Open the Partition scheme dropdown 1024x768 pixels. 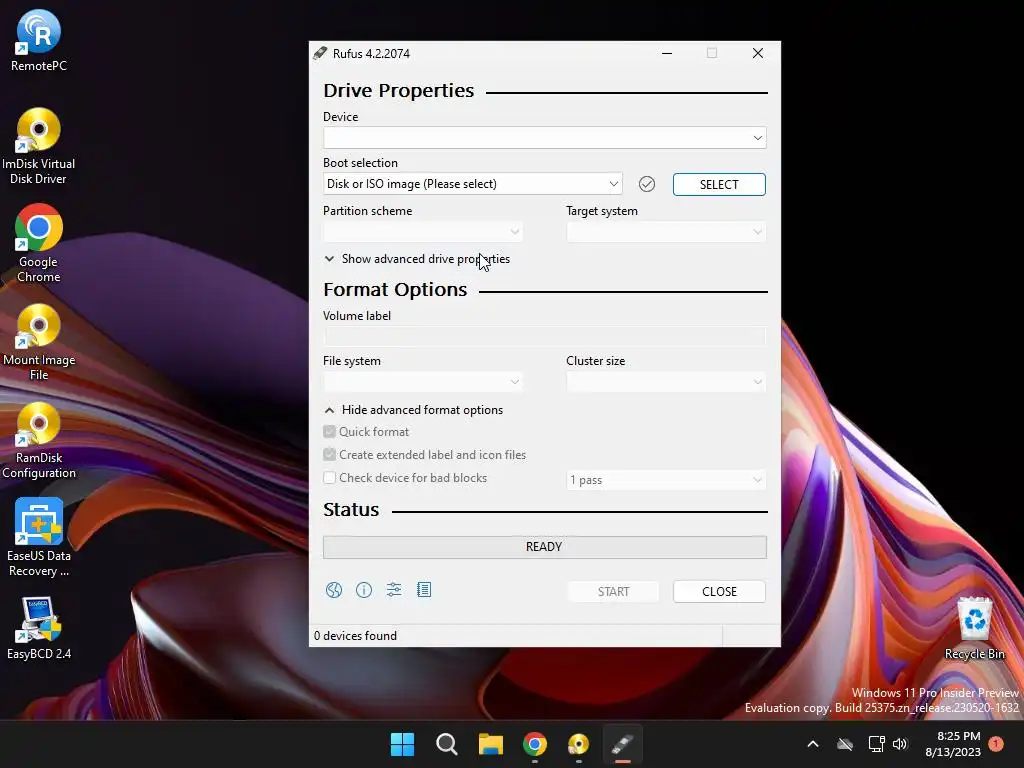point(423,232)
